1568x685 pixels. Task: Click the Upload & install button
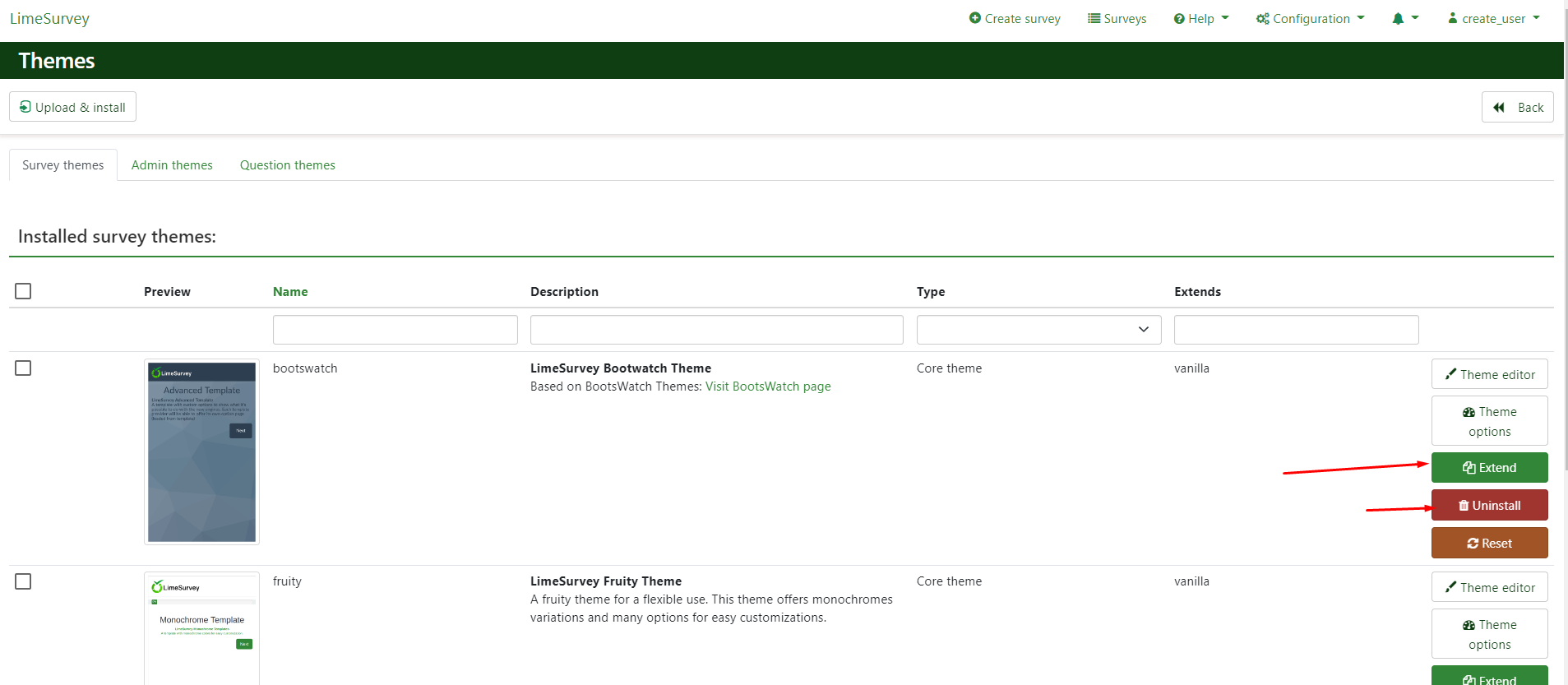point(73,107)
